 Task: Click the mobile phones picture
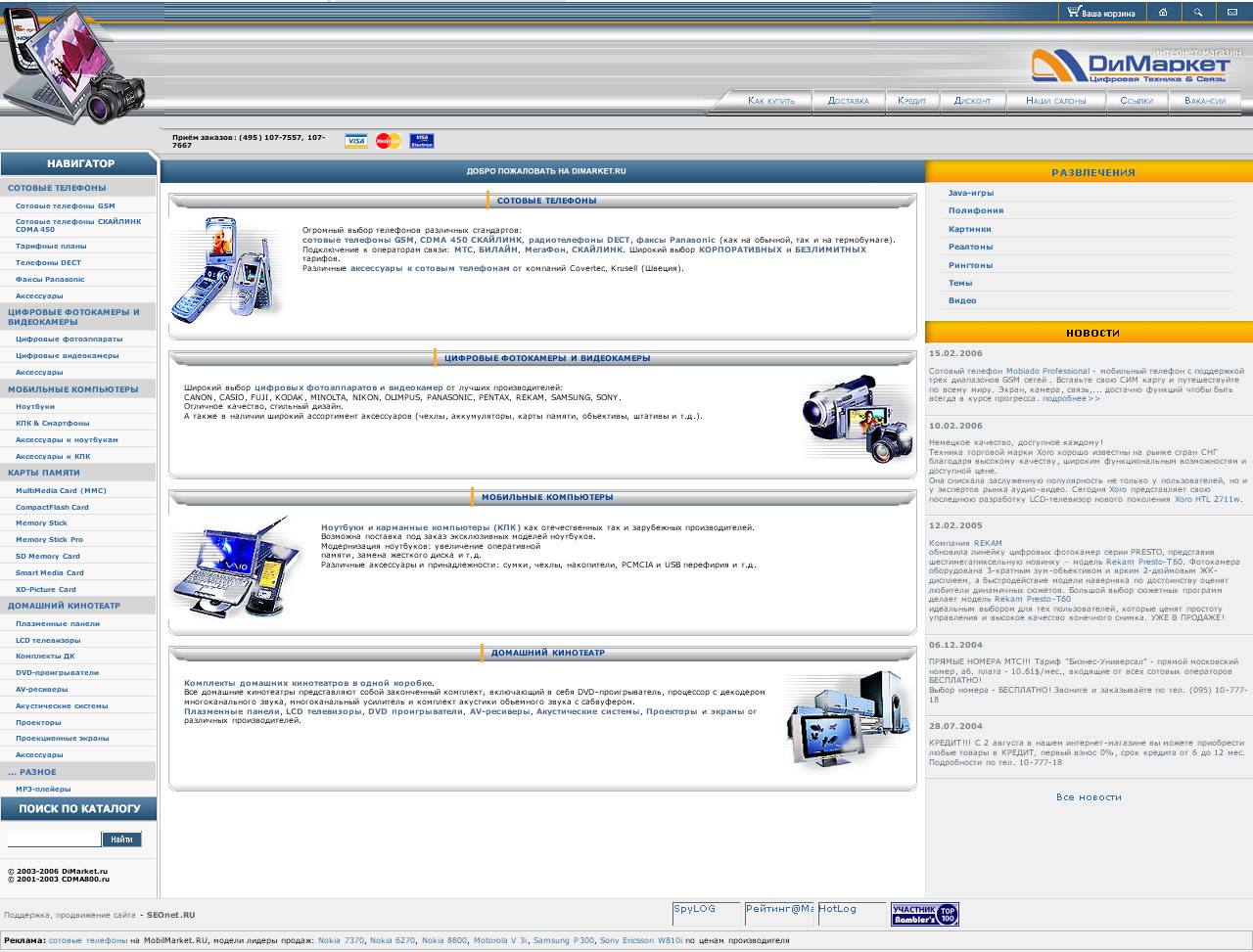[x=227, y=269]
